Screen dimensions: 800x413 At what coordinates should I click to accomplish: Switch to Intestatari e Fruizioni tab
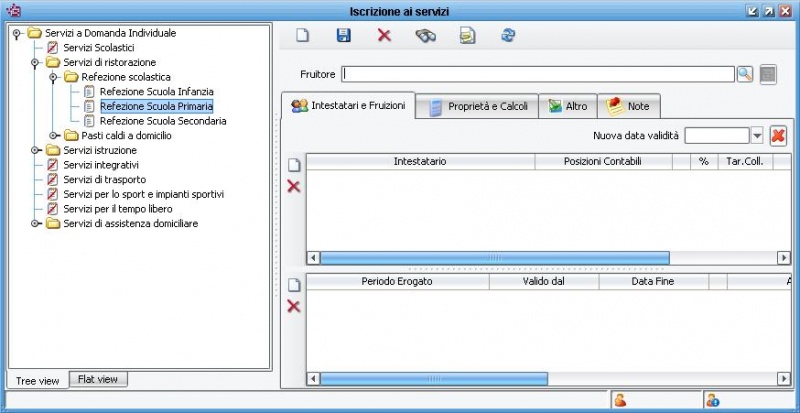point(348,106)
